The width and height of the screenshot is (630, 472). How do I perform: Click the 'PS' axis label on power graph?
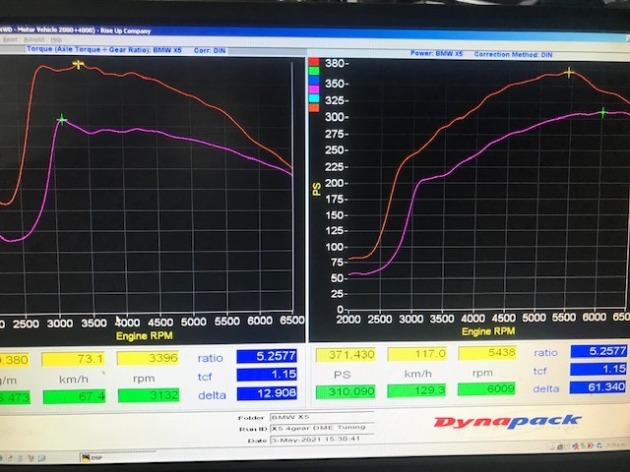coord(317,189)
